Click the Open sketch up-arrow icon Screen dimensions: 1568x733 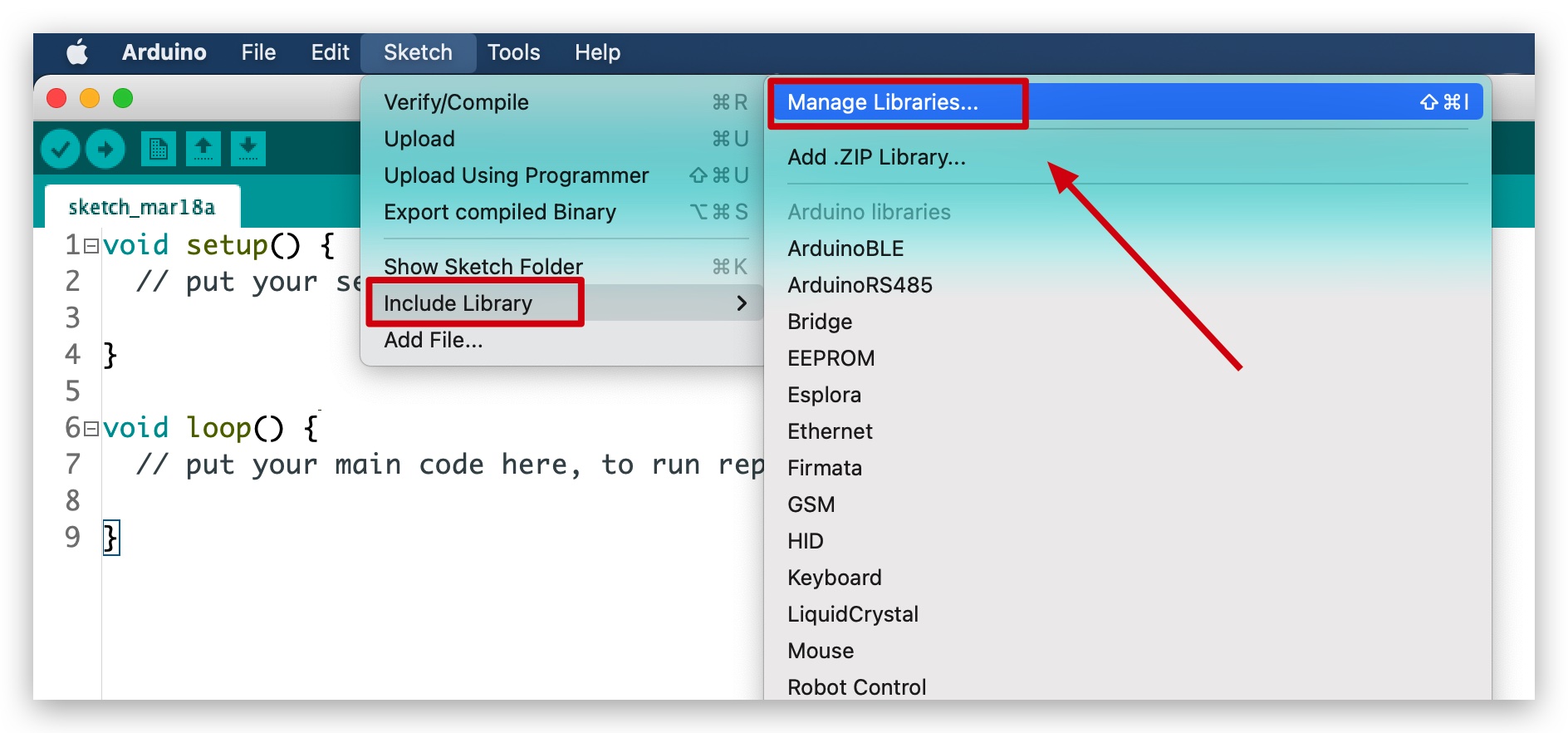[x=203, y=149]
